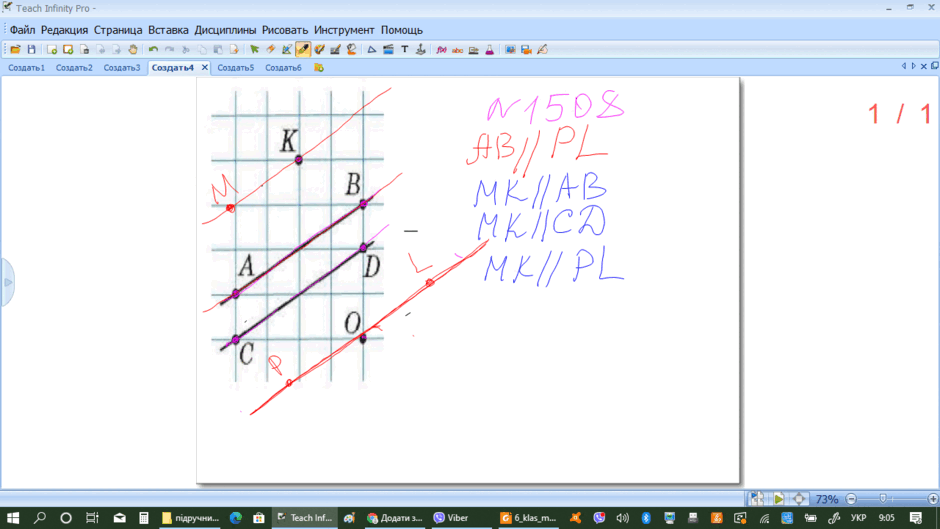Select the T text tool
This screenshot has width=940, height=529.
pos(405,50)
